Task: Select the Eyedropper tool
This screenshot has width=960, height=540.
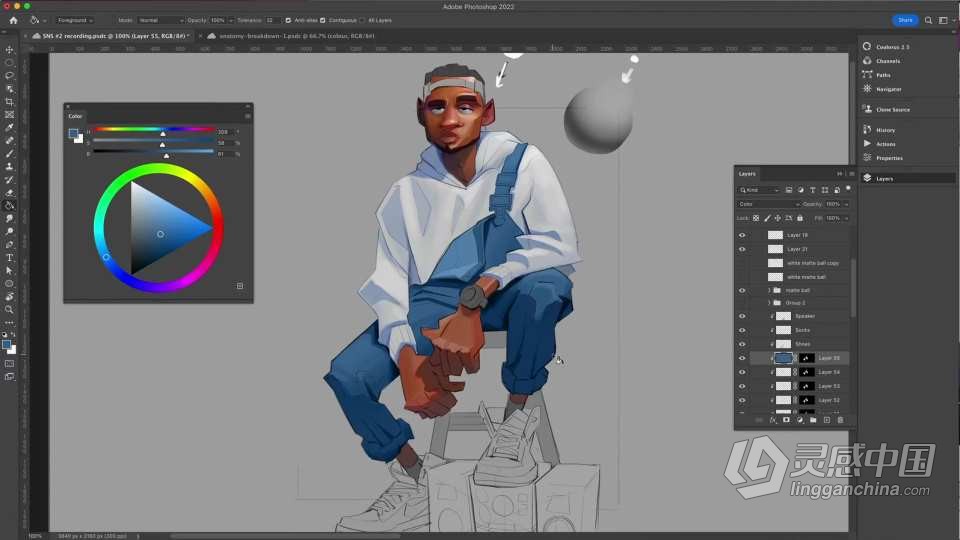Action: pos(9,127)
